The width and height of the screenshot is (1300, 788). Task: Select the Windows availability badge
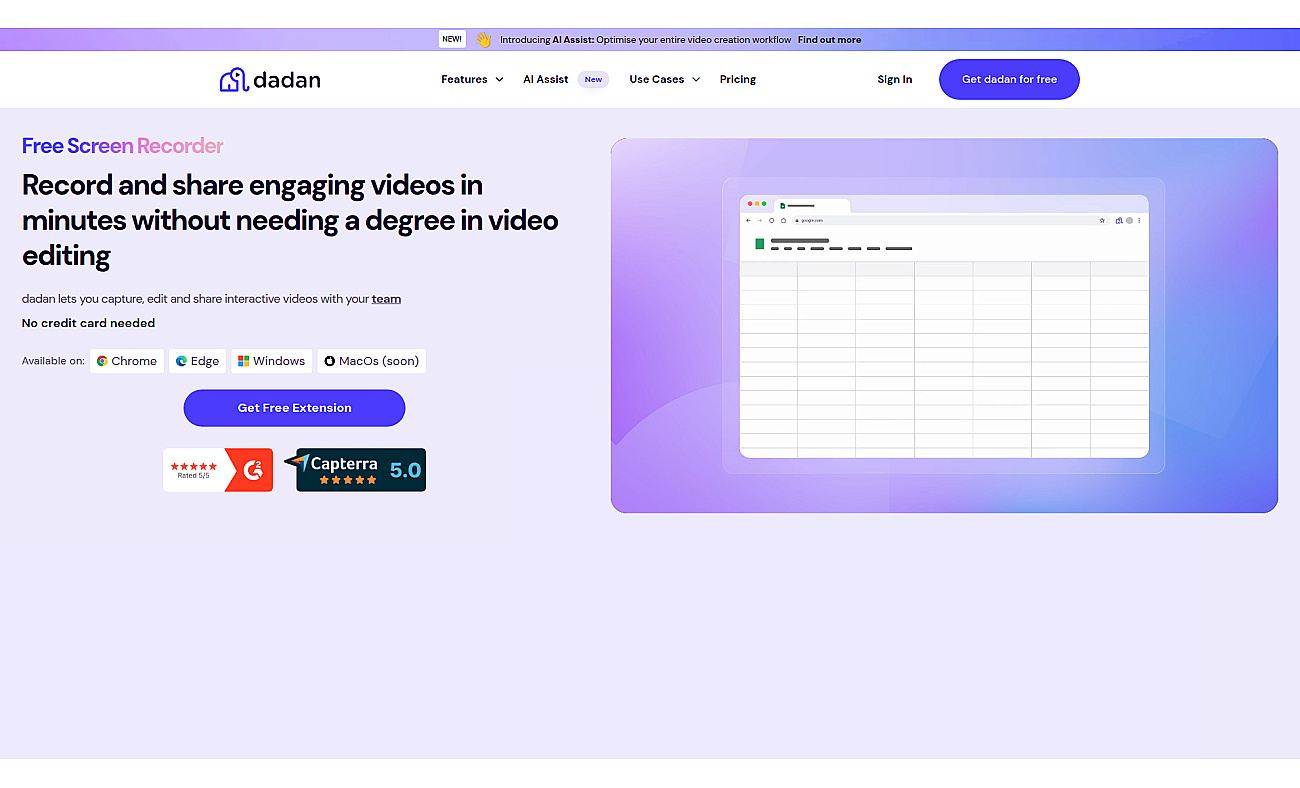[x=272, y=361]
